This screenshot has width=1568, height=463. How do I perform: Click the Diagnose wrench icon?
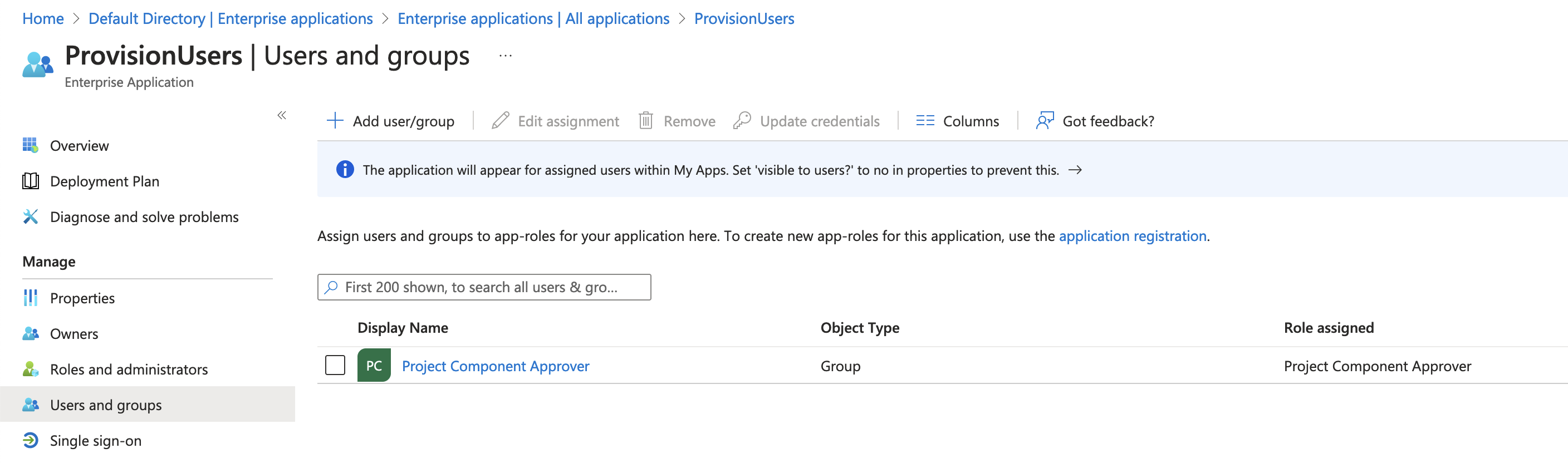point(31,216)
